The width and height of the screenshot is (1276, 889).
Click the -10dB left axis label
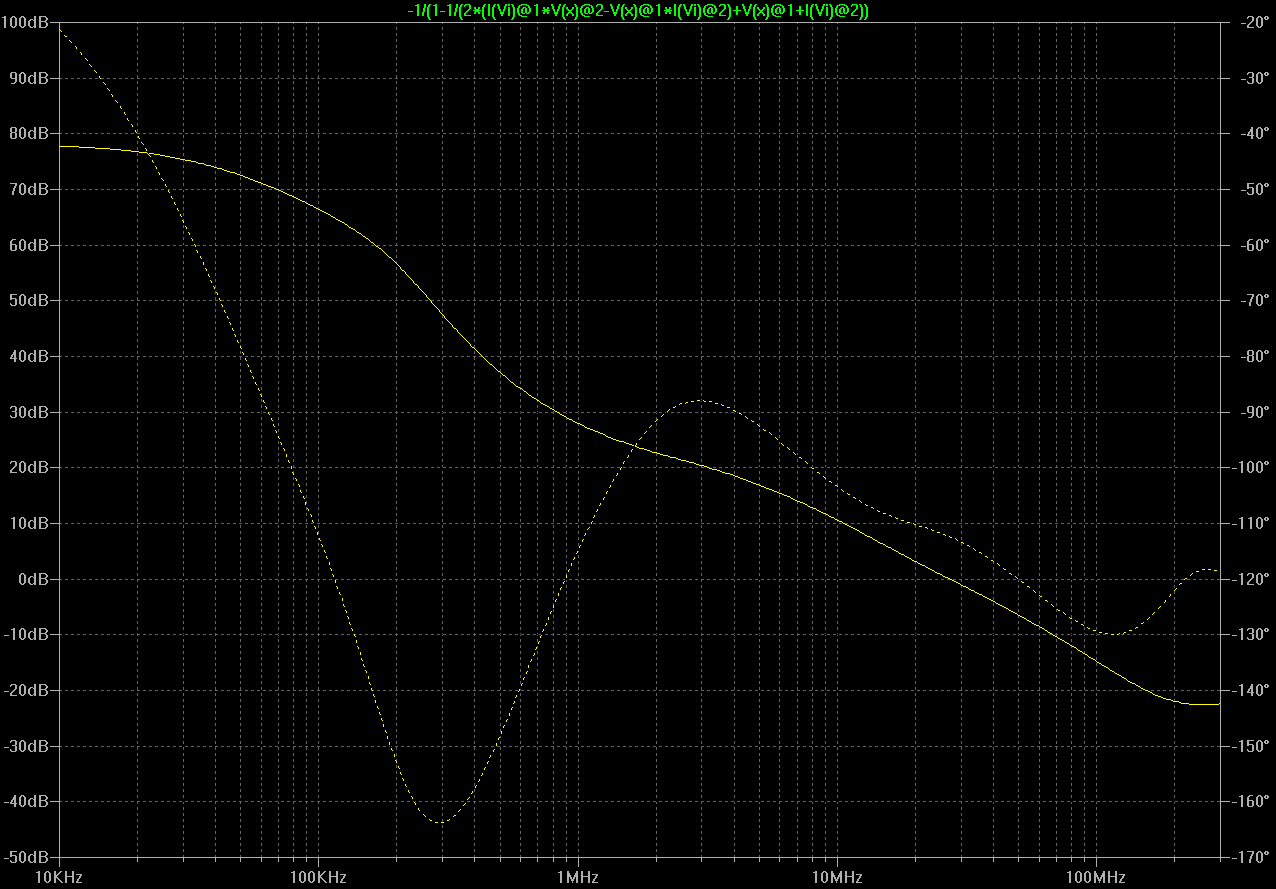tap(28, 634)
